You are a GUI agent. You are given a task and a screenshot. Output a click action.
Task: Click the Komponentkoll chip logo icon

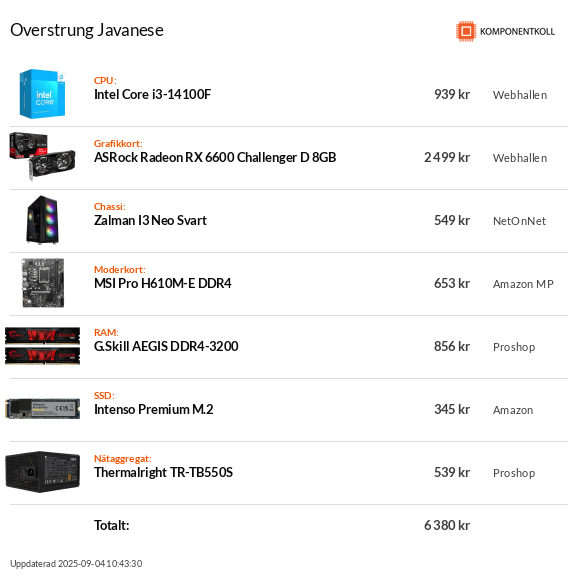coord(466,31)
